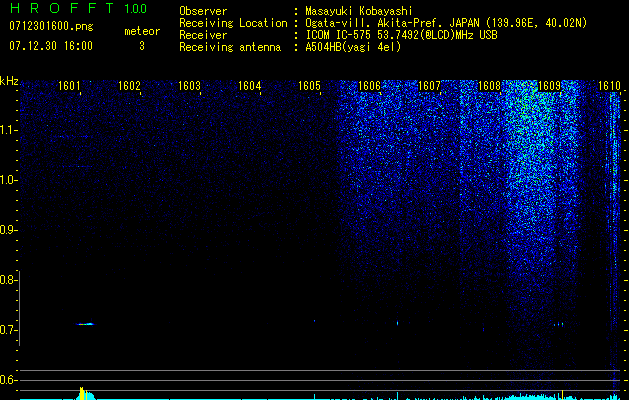Click the 1609 time marker
Screen dimensions: 629x400
click(x=549, y=85)
